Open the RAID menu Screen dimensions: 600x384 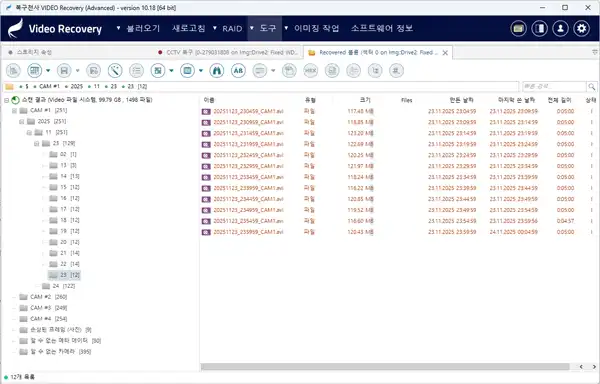coord(232,28)
